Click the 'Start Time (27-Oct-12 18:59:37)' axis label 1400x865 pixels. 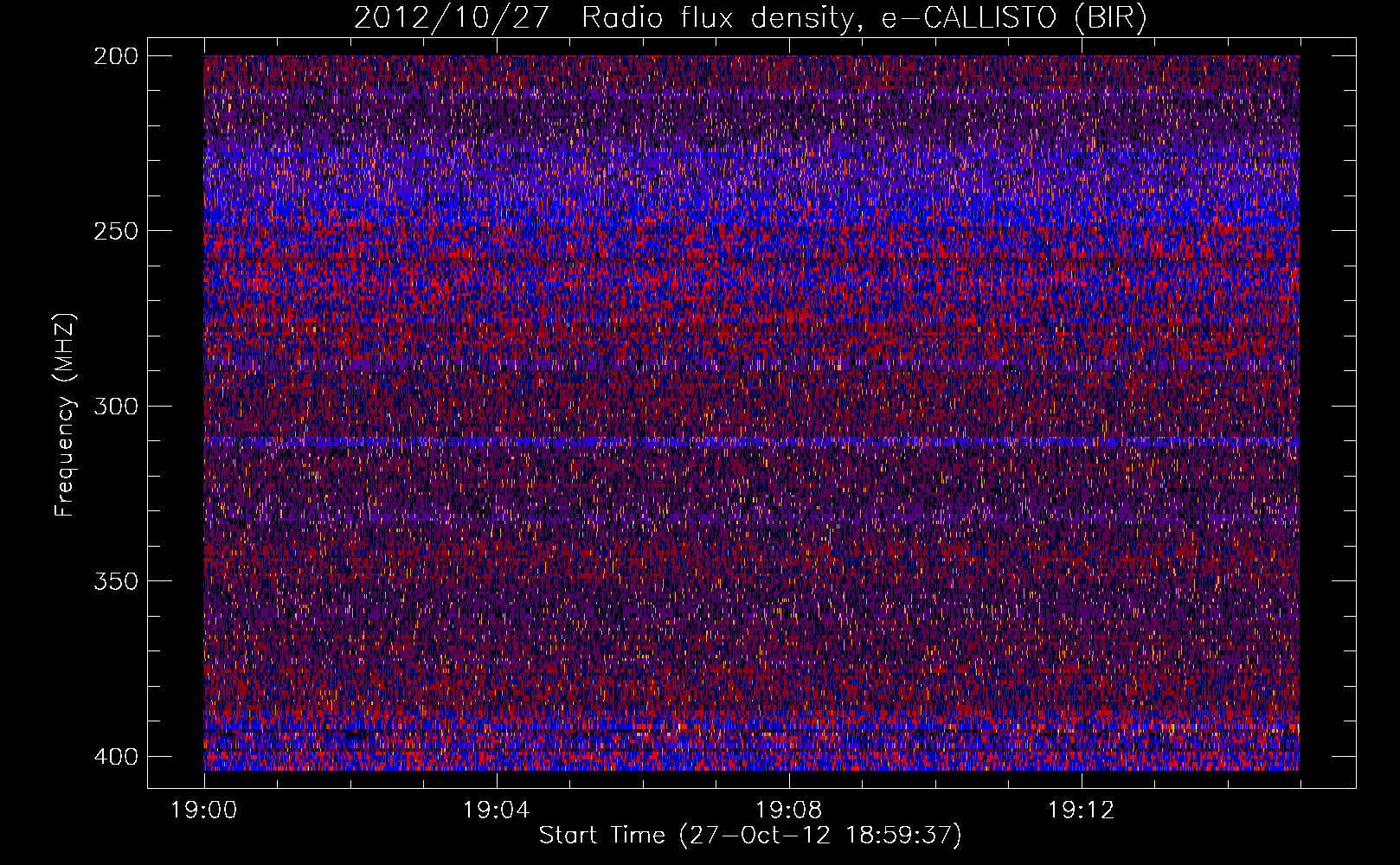pos(750,836)
